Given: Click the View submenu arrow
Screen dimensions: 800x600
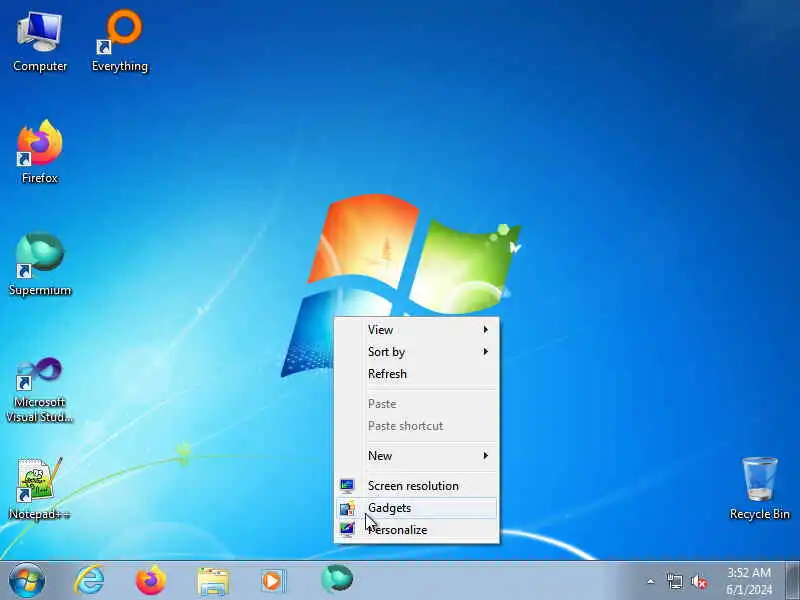Looking at the screenshot, I should (486, 330).
